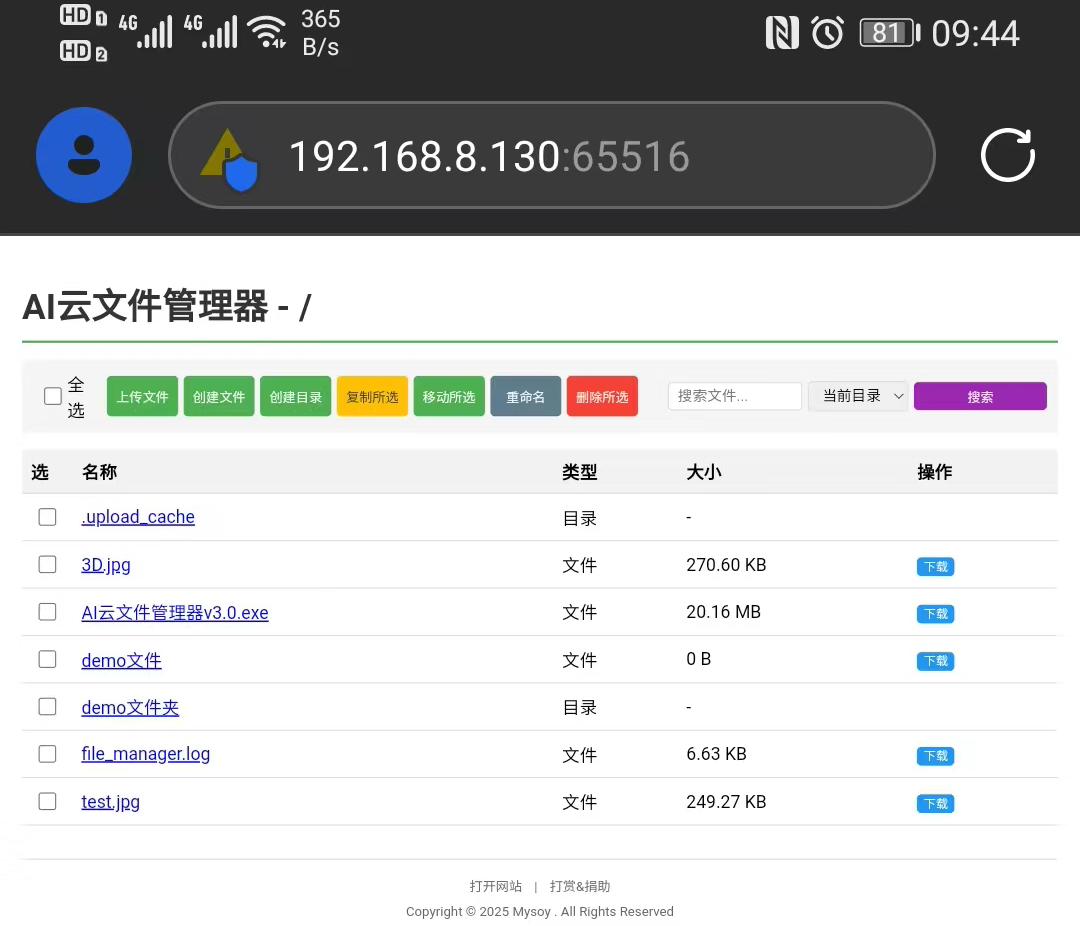Download 3D.jpg with its 下载 button
Image resolution: width=1080 pixels, height=926 pixels.
[935, 566]
